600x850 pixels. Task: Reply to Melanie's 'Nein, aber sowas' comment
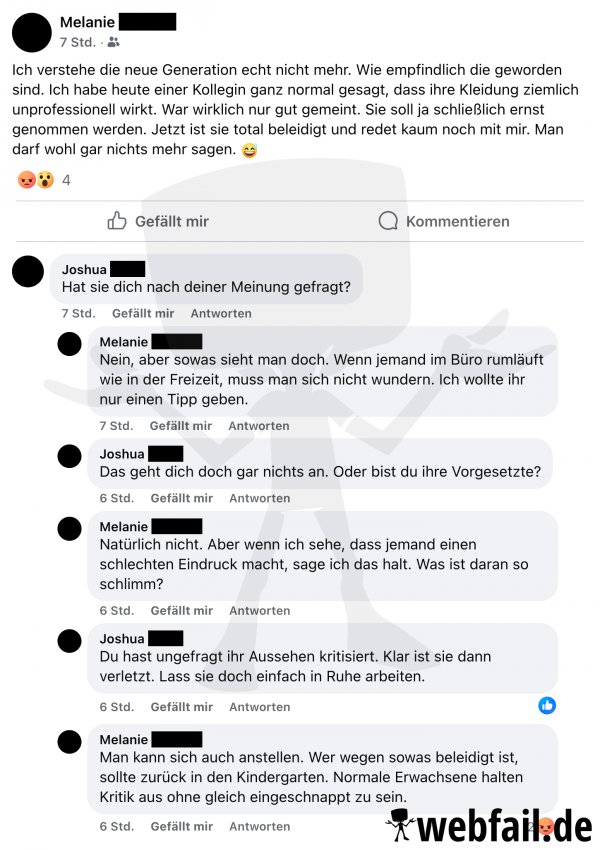click(259, 426)
